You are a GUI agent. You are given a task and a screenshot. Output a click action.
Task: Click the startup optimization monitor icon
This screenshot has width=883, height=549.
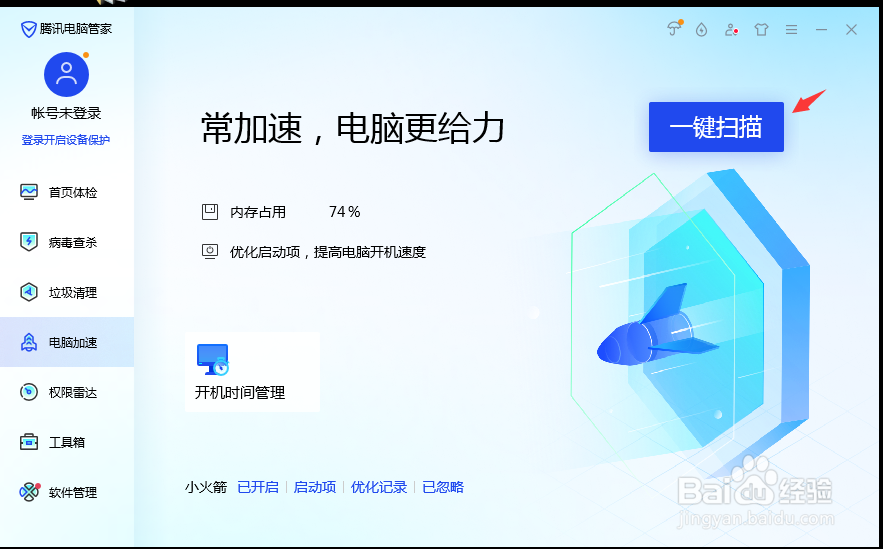click(x=210, y=251)
